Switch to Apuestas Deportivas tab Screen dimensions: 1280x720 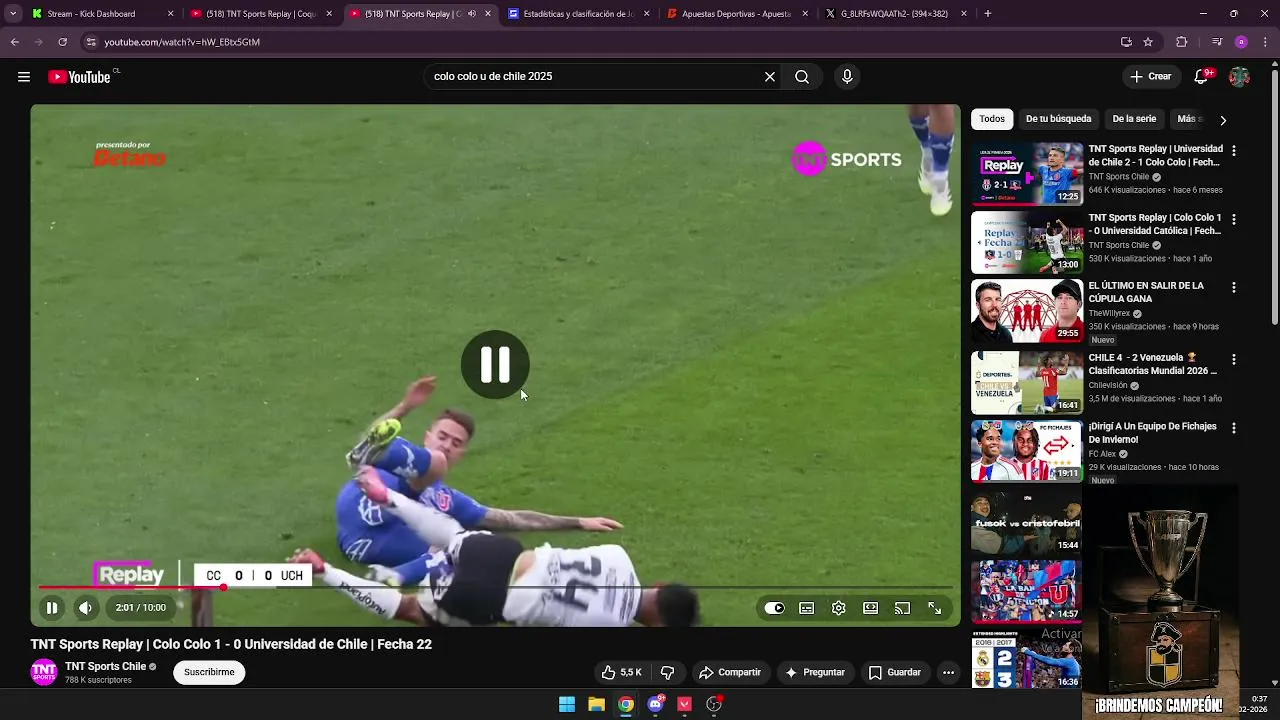click(x=737, y=14)
